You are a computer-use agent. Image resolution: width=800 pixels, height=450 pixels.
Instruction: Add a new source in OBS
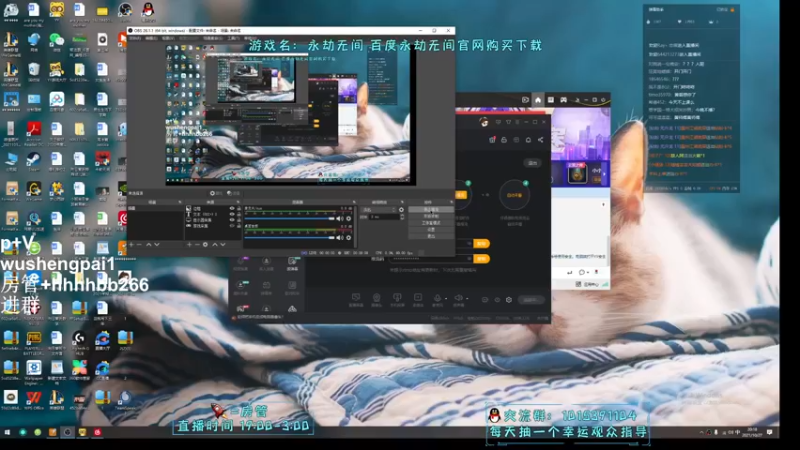(189, 245)
